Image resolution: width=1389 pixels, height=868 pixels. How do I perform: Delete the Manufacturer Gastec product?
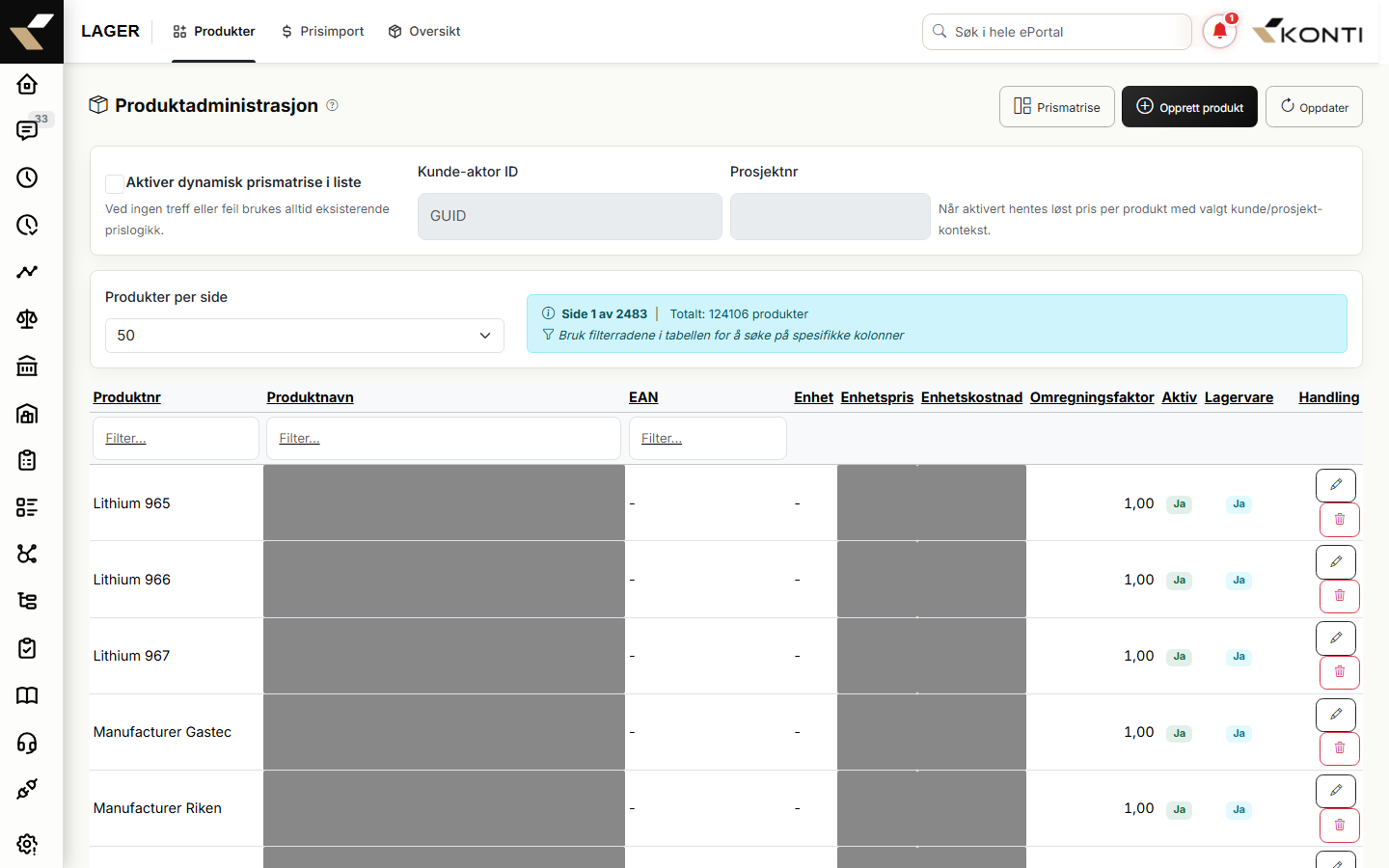(x=1340, y=748)
